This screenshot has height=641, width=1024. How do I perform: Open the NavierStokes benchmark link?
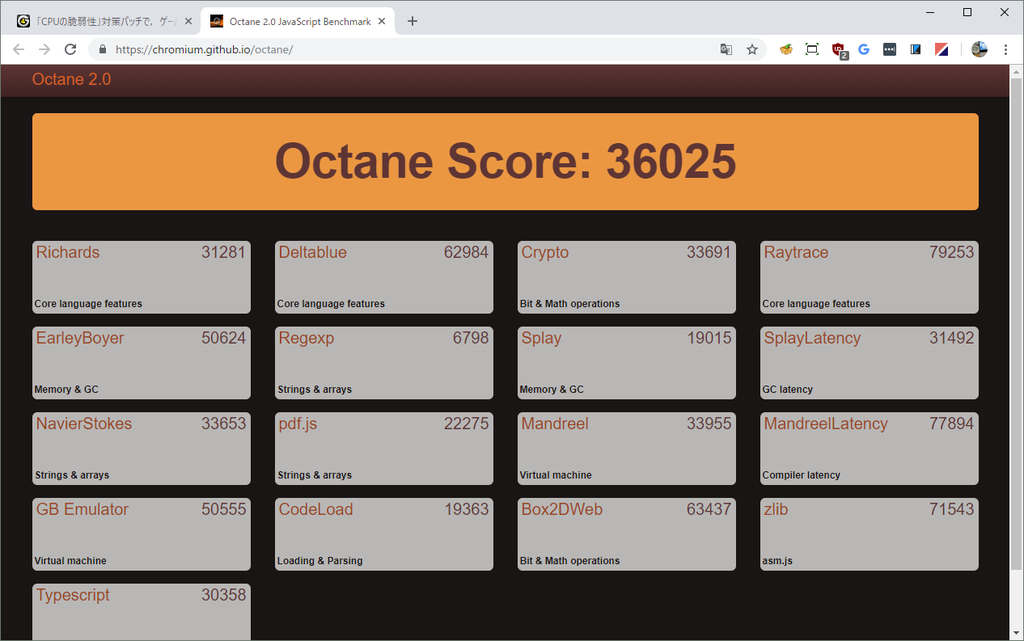[x=84, y=424]
